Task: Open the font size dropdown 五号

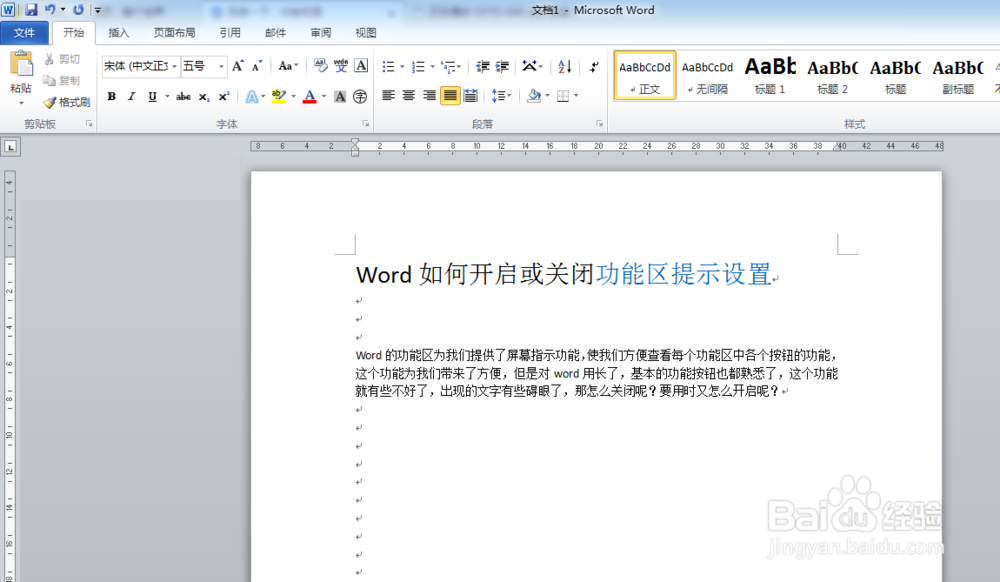Action: (x=221, y=66)
